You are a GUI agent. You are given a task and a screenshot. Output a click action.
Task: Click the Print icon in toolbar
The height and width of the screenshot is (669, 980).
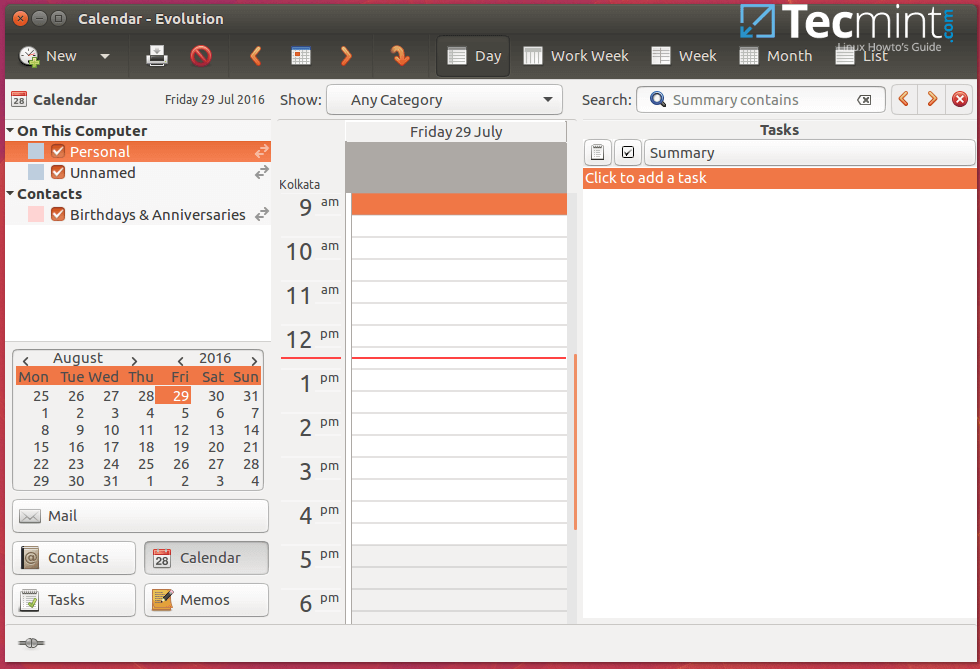[x=157, y=56]
